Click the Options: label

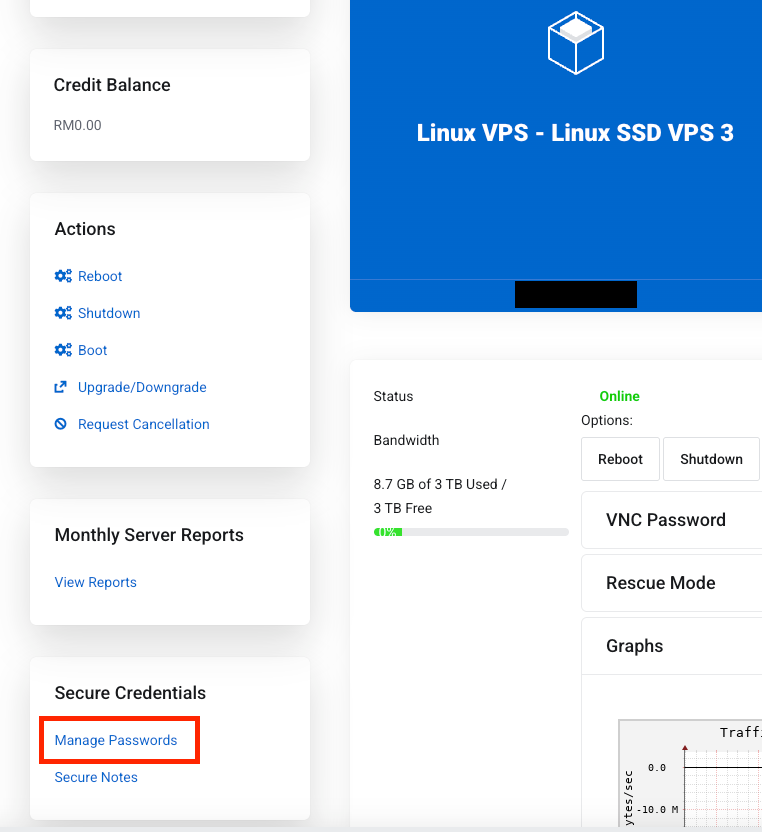pos(607,421)
